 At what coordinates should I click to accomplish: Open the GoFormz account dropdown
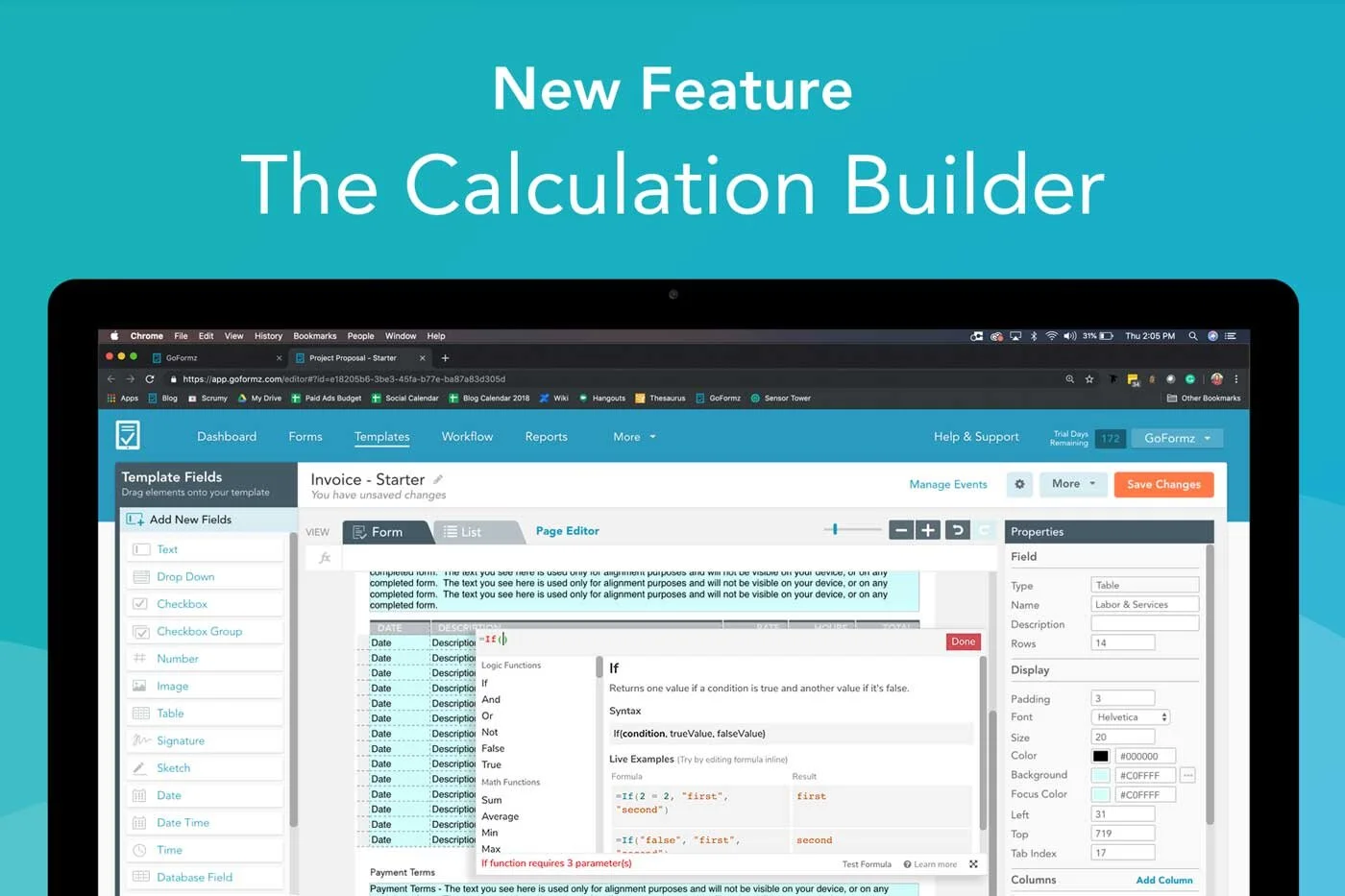click(x=1177, y=438)
